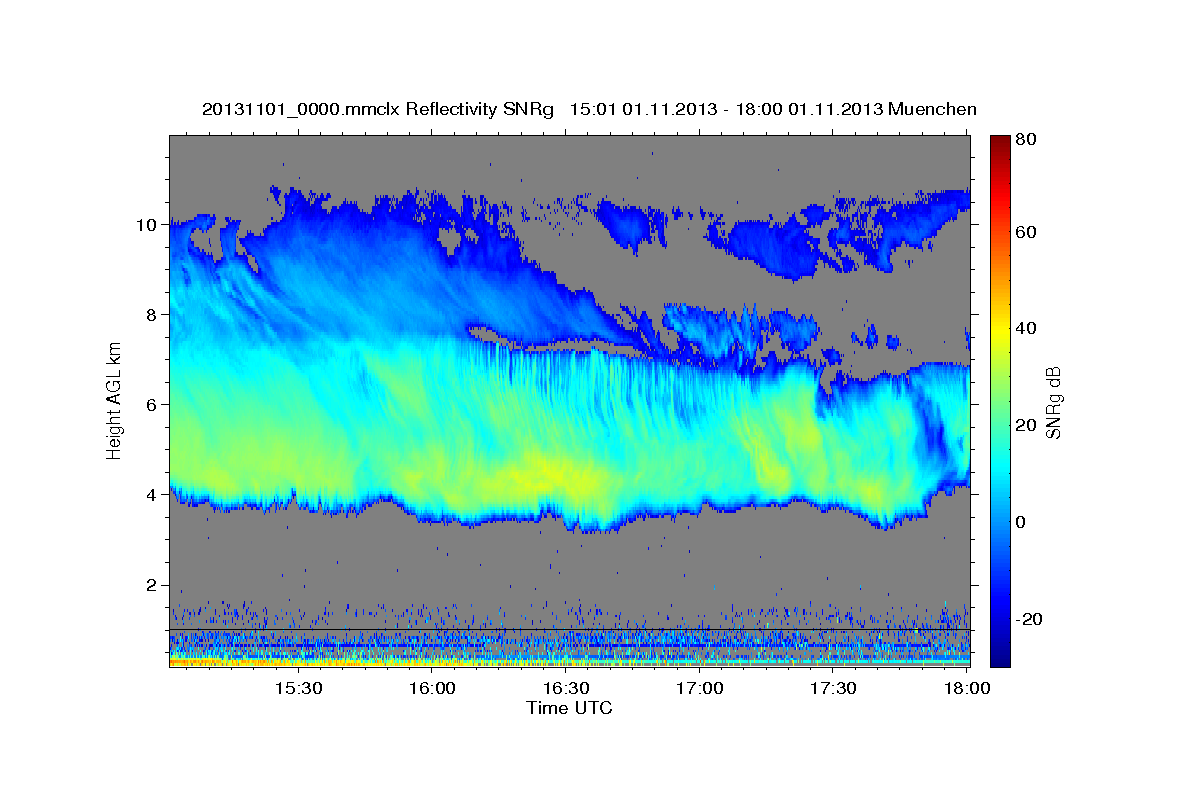Click the colorbar value 40
1200x800 pixels.
click(1026, 329)
